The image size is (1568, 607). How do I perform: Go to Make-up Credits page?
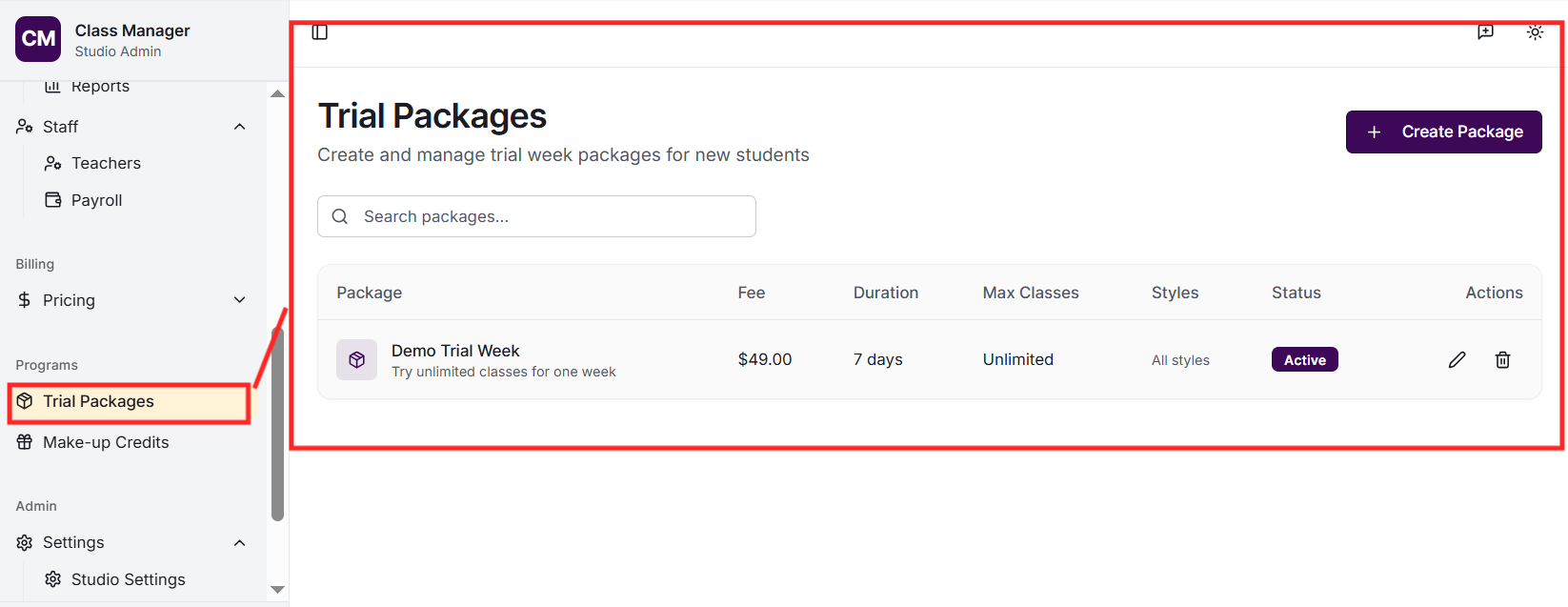[106, 442]
